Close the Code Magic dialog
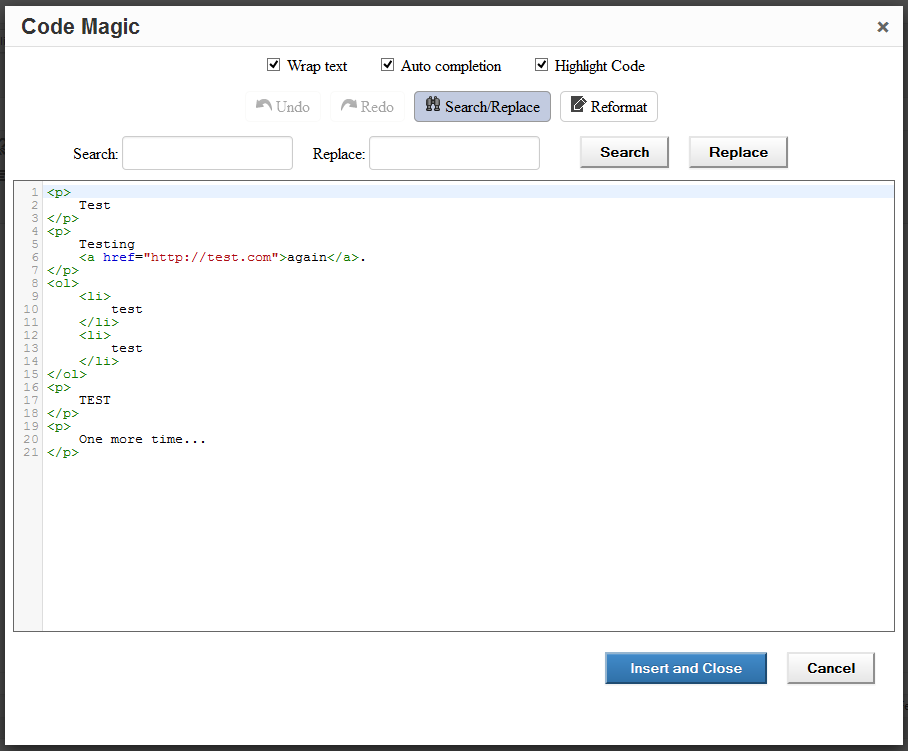Viewport: 908px width, 751px height. point(882,27)
